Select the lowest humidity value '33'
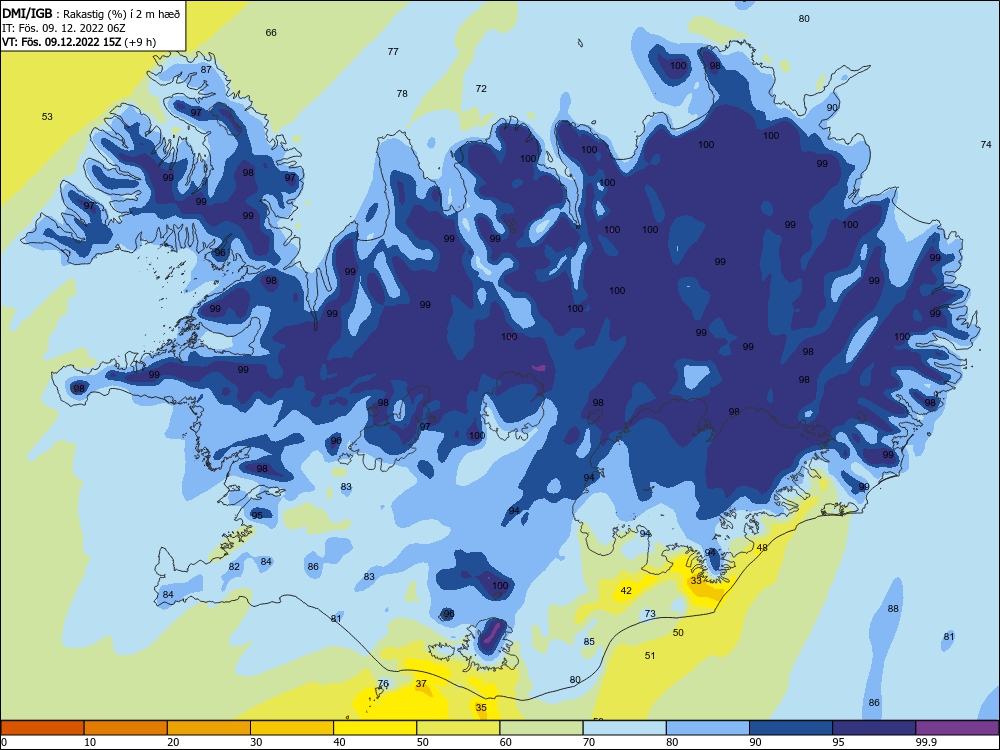 [x=696, y=581]
